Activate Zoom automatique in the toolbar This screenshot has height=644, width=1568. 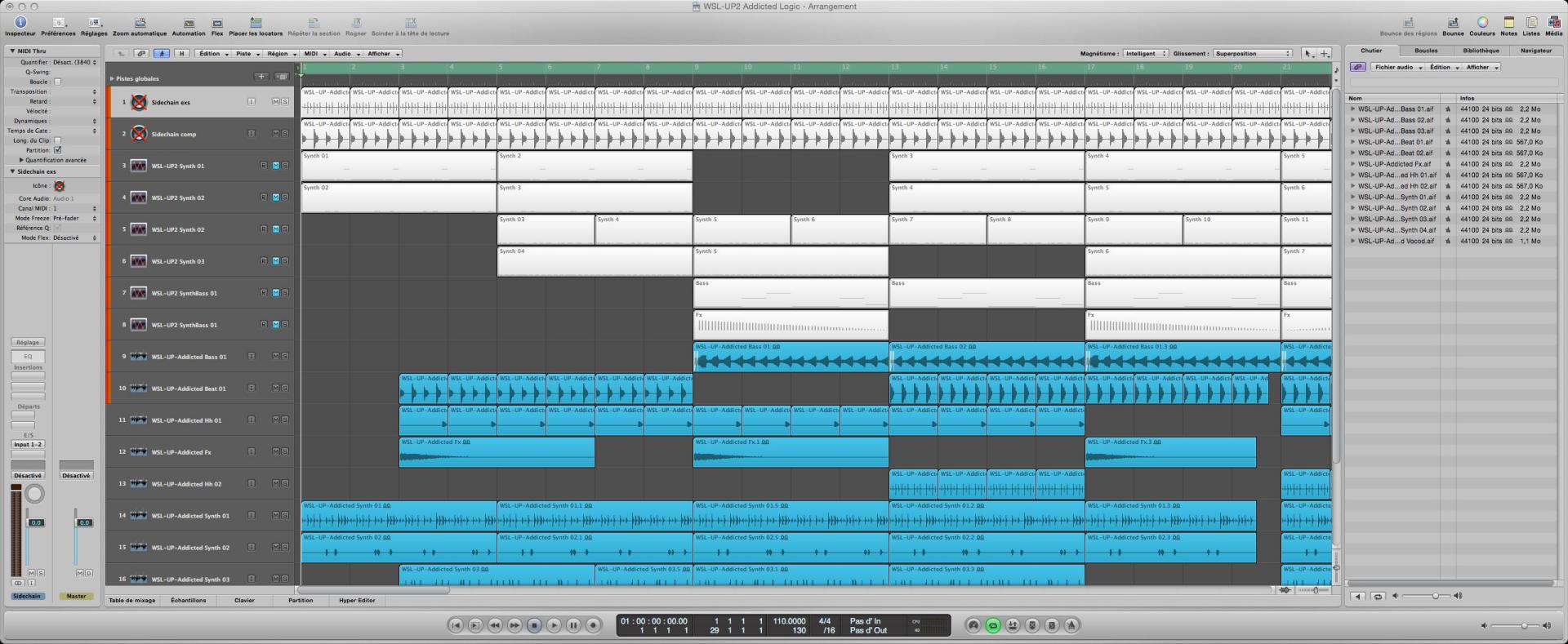click(x=140, y=23)
